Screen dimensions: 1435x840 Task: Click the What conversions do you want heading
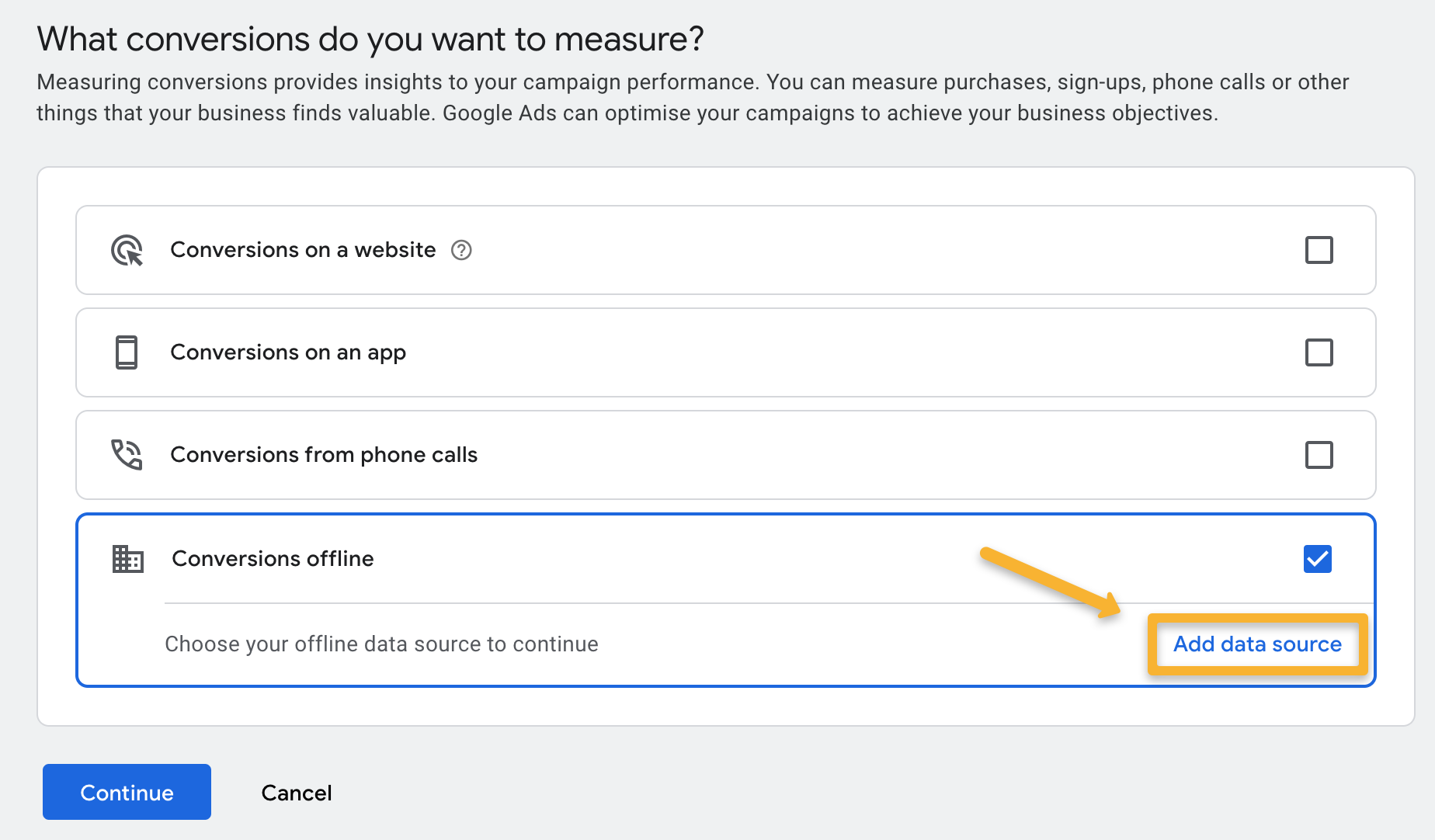pyautogui.click(x=370, y=39)
